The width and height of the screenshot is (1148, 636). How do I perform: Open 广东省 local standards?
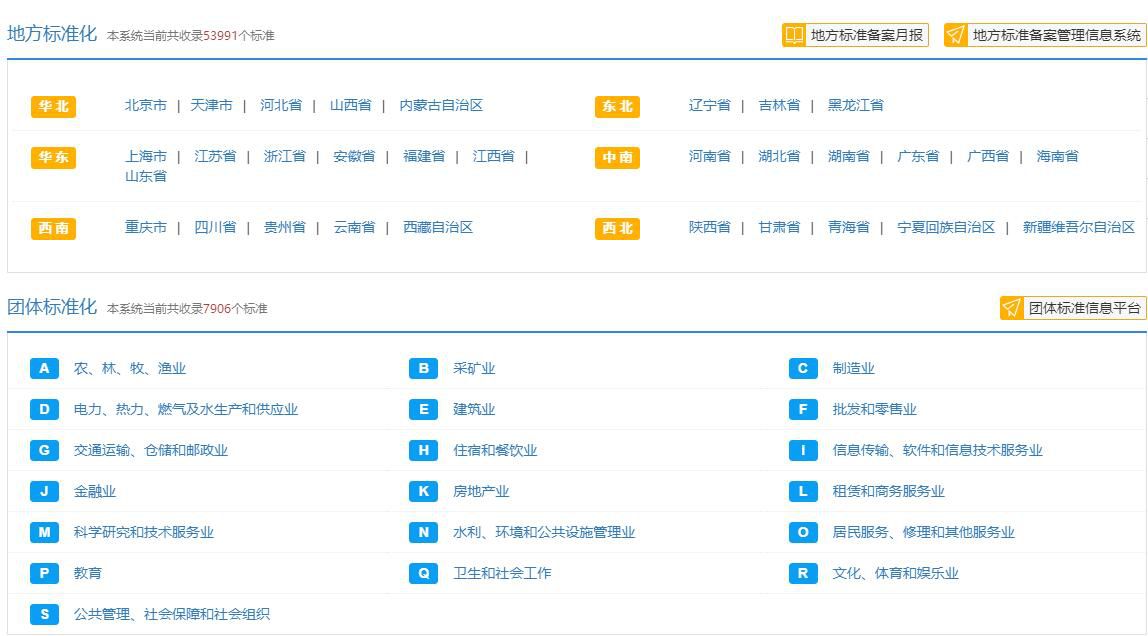coord(917,156)
